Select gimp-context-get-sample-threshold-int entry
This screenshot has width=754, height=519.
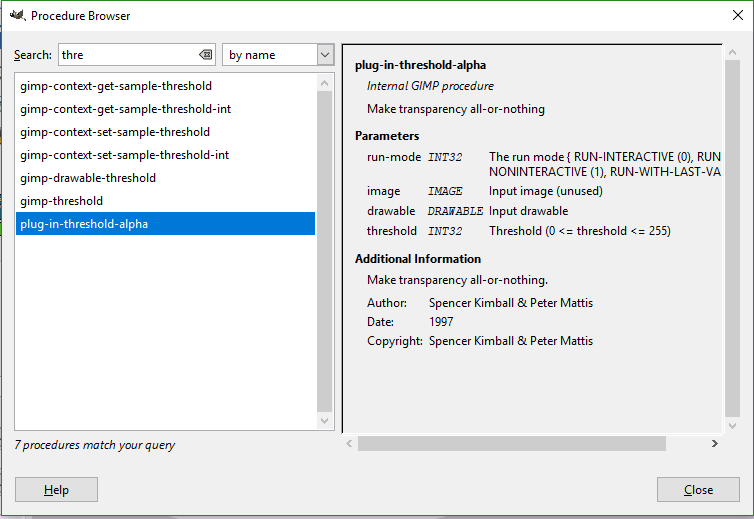pos(125,109)
